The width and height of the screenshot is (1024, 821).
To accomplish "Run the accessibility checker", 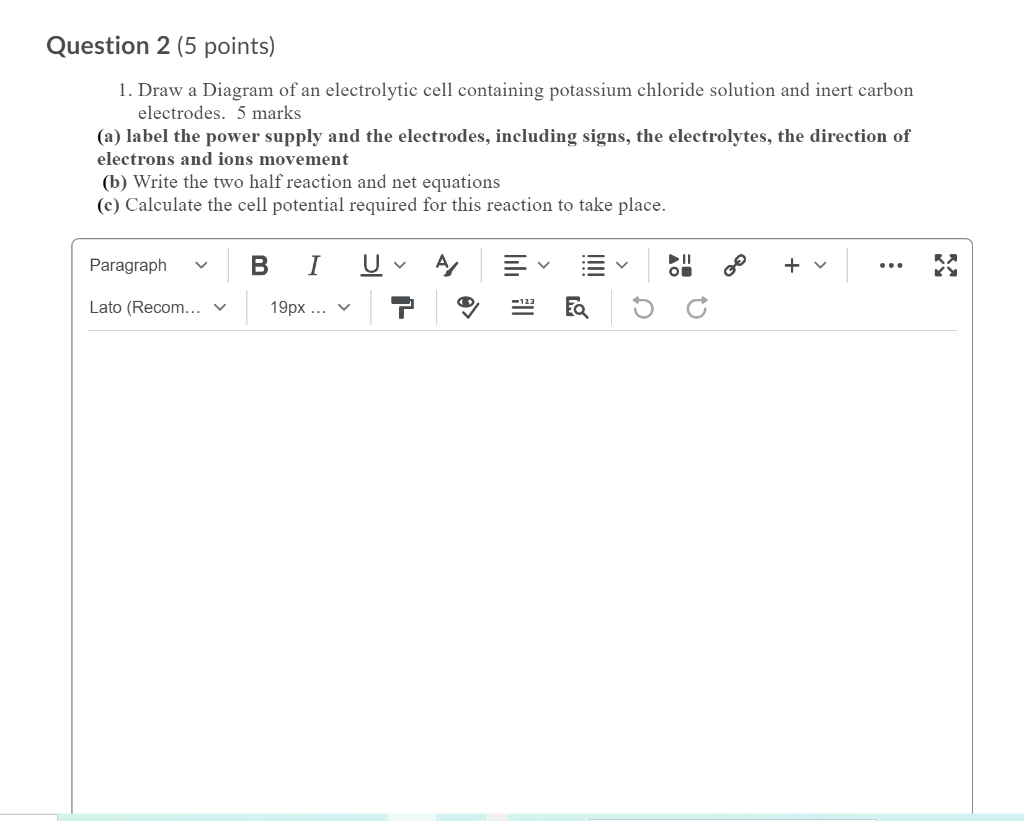I will point(468,307).
